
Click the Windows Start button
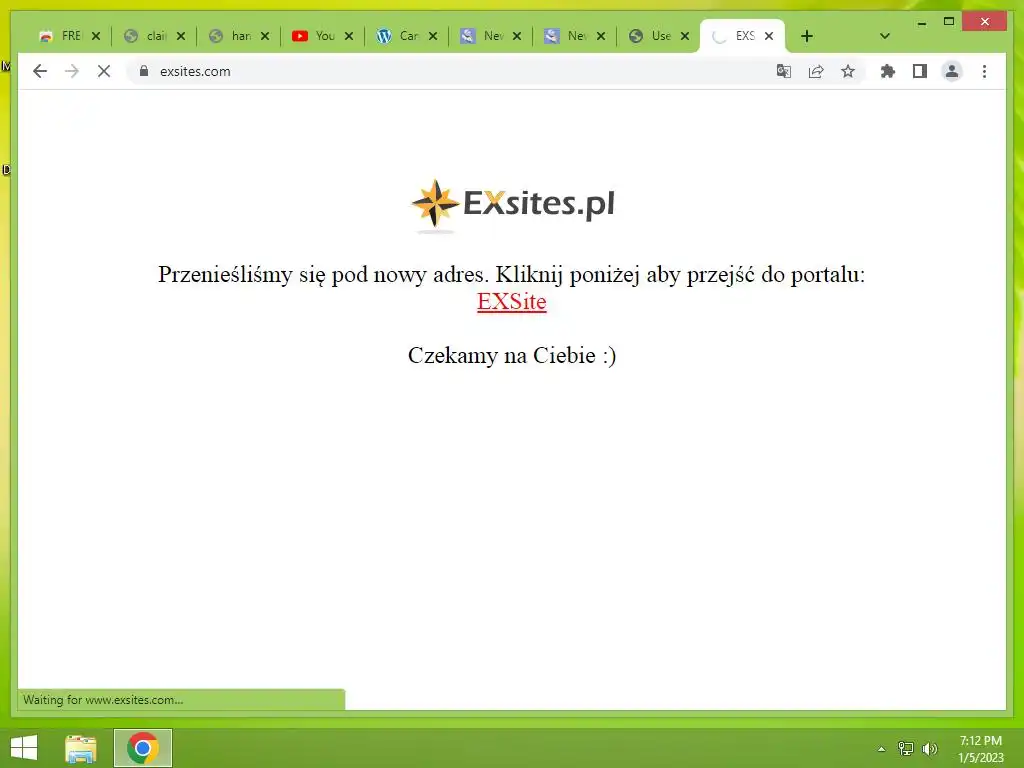point(24,748)
